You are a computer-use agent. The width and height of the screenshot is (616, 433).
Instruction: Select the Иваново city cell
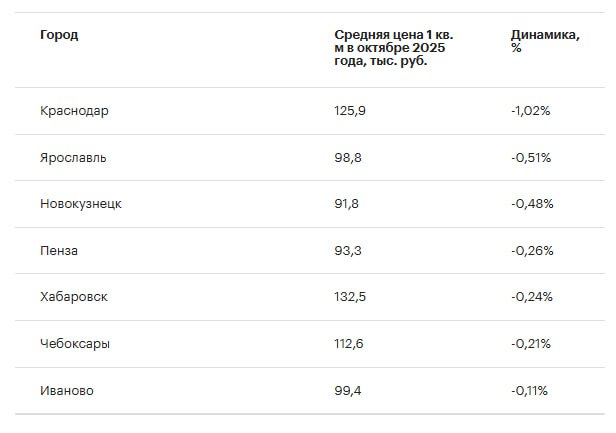(x=68, y=390)
